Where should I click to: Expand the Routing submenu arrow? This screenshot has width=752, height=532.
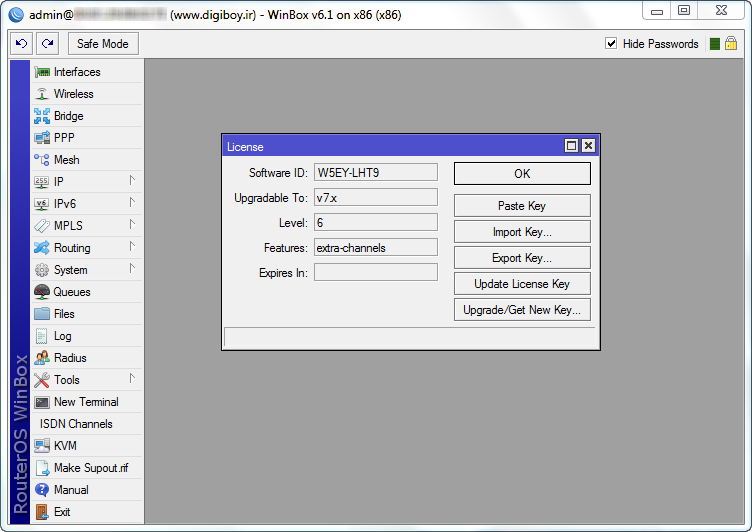tap(132, 247)
